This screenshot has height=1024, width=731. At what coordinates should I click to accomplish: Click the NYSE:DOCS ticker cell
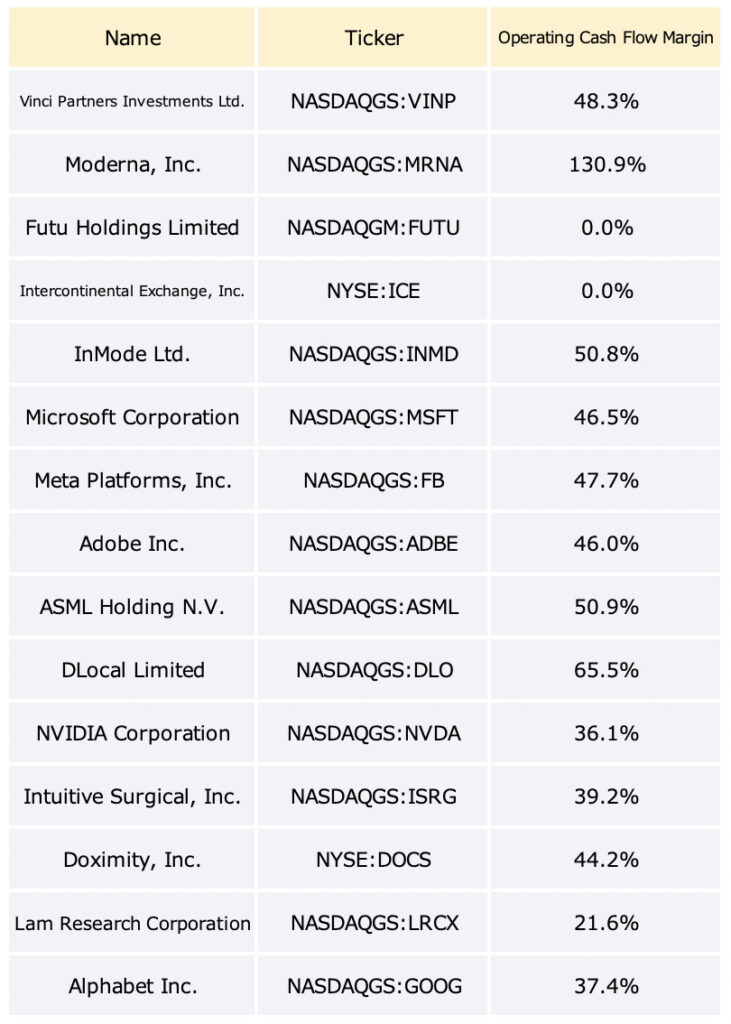(x=373, y=859)
